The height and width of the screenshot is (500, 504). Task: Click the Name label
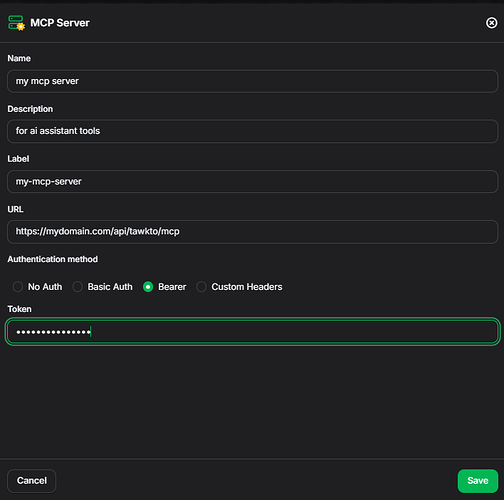(19, 58)
